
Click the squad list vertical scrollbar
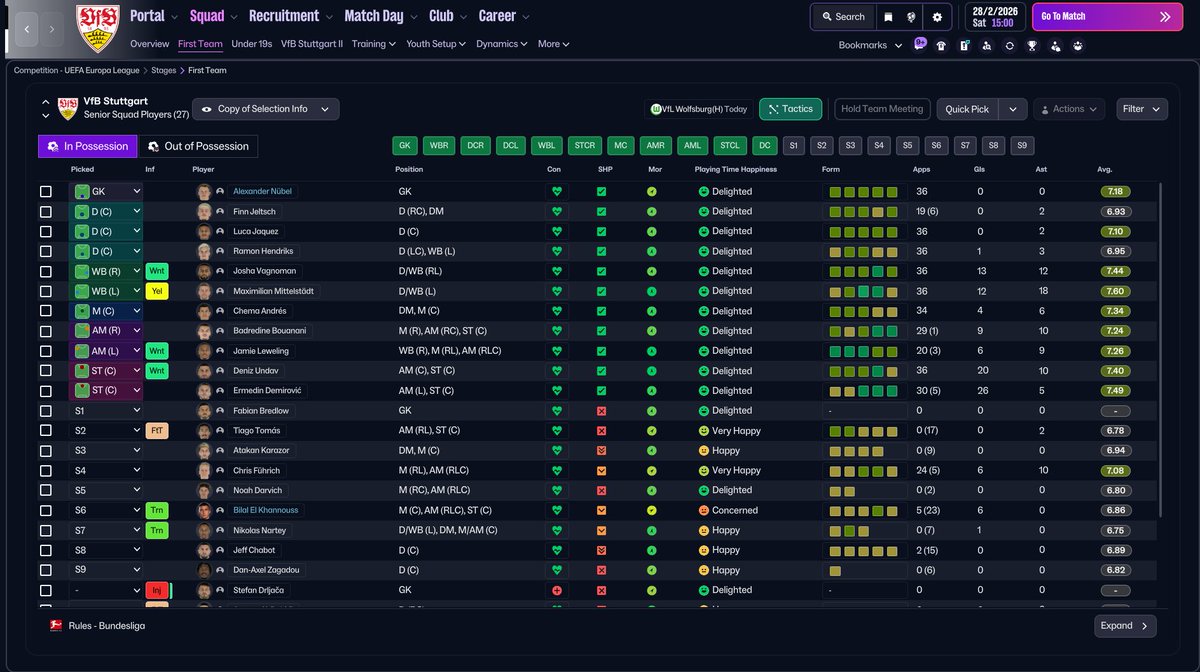click(1161, 350)
